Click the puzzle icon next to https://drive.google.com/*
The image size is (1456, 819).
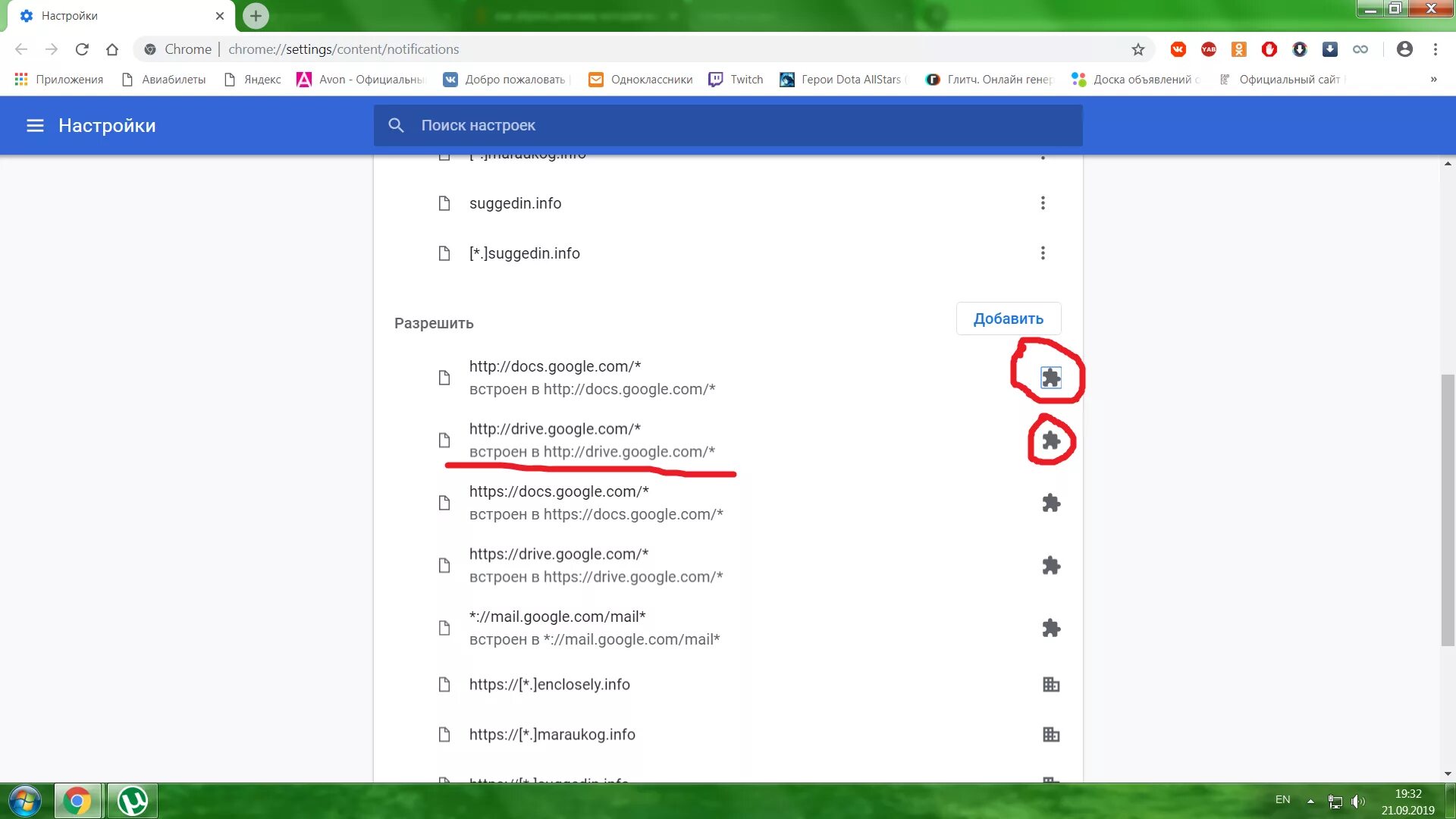click(x=1050, y=565)
